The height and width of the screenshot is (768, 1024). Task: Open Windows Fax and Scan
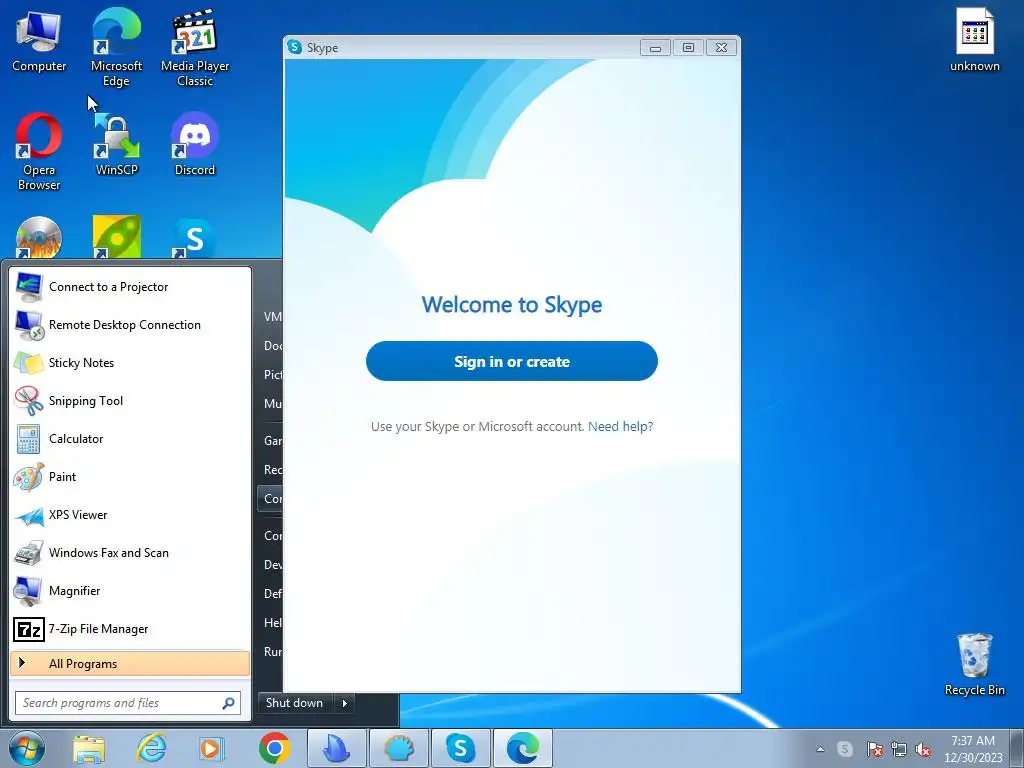coord(130,552)
